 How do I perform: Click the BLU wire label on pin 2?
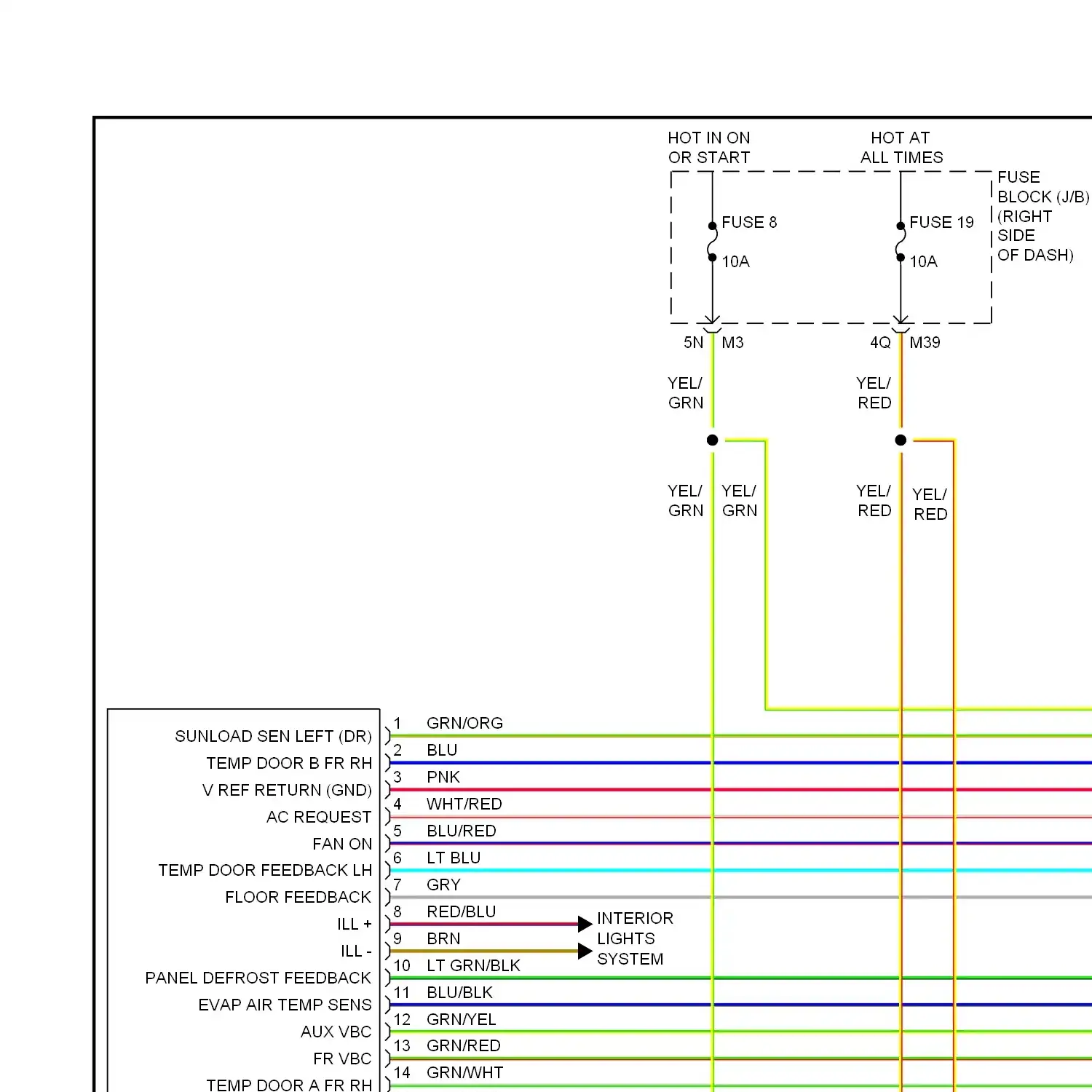tap(442, 750)
